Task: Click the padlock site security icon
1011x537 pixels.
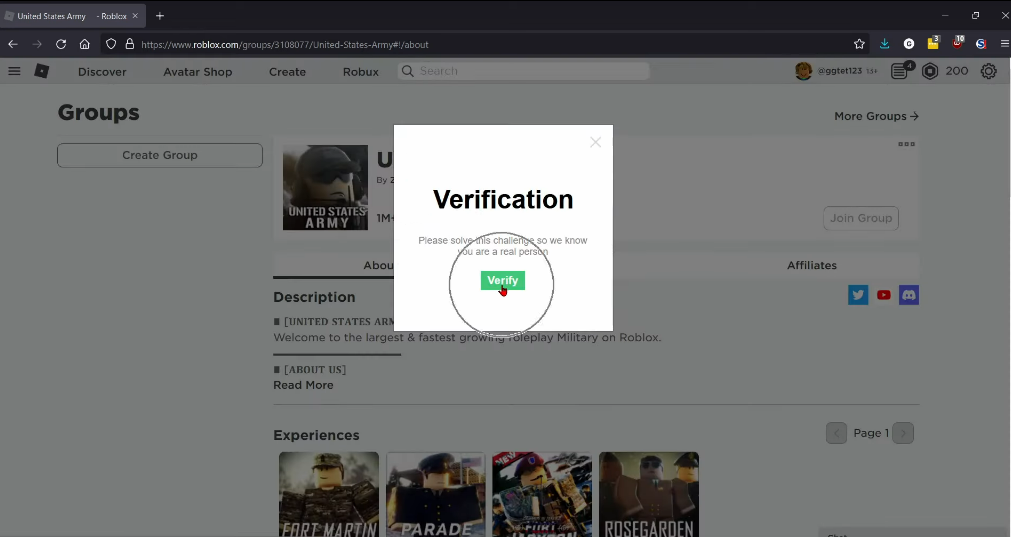Action: click(130, 44)
